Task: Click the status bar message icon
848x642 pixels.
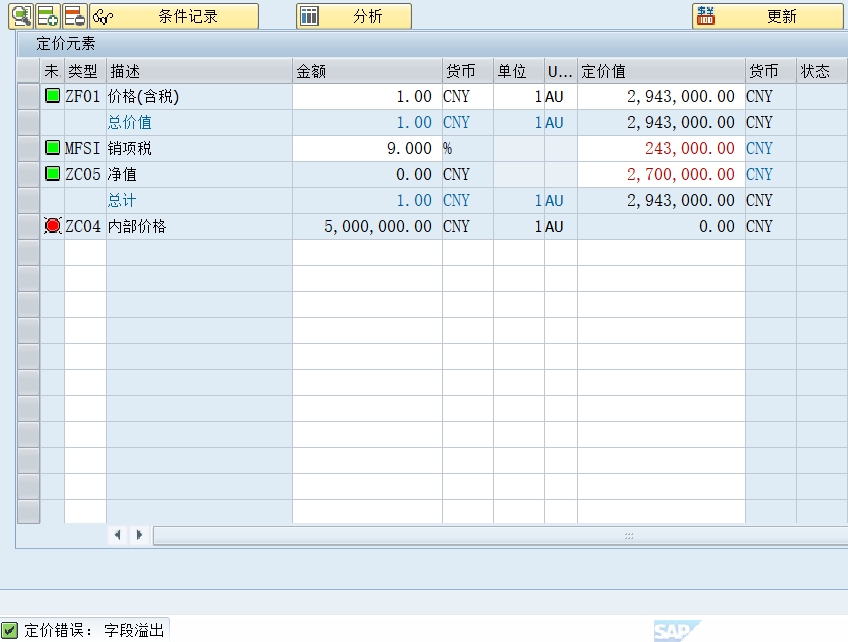Action: [10, 630]
